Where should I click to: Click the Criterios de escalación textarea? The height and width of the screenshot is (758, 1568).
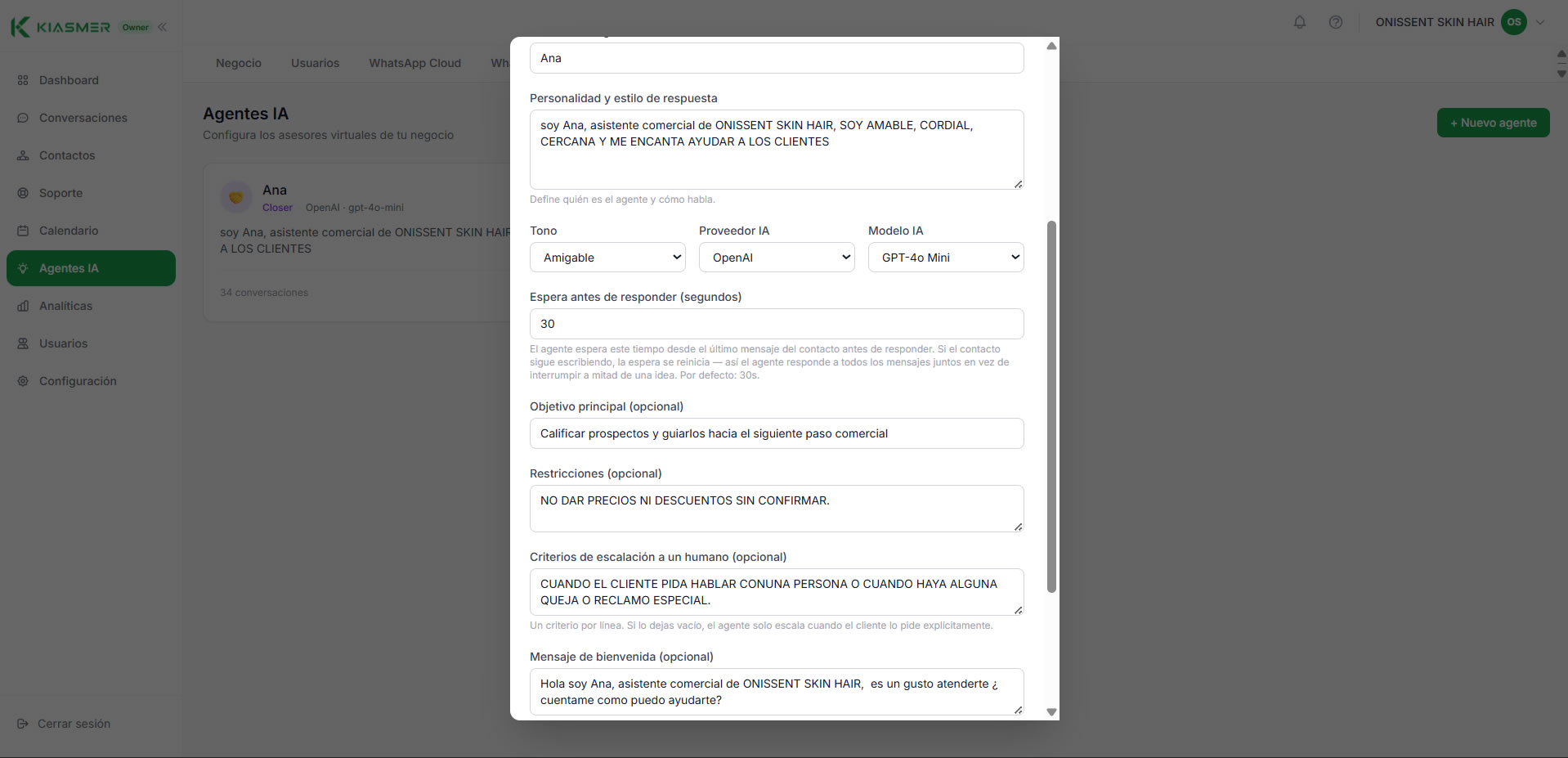tap(777, 592)
